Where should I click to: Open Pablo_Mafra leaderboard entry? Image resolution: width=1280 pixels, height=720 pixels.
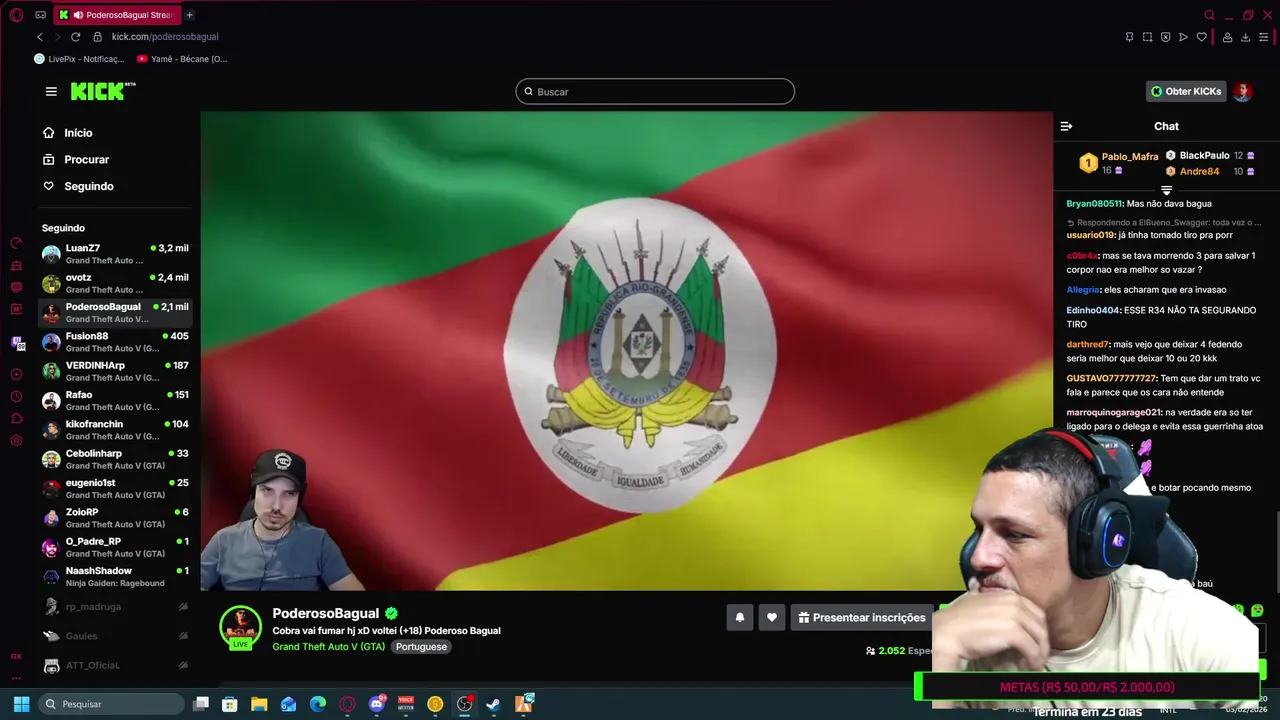(x=1118, y=163)
